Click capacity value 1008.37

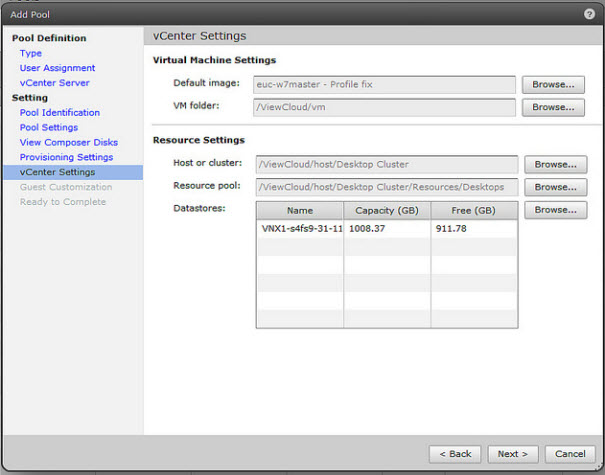tap(367, 228)
